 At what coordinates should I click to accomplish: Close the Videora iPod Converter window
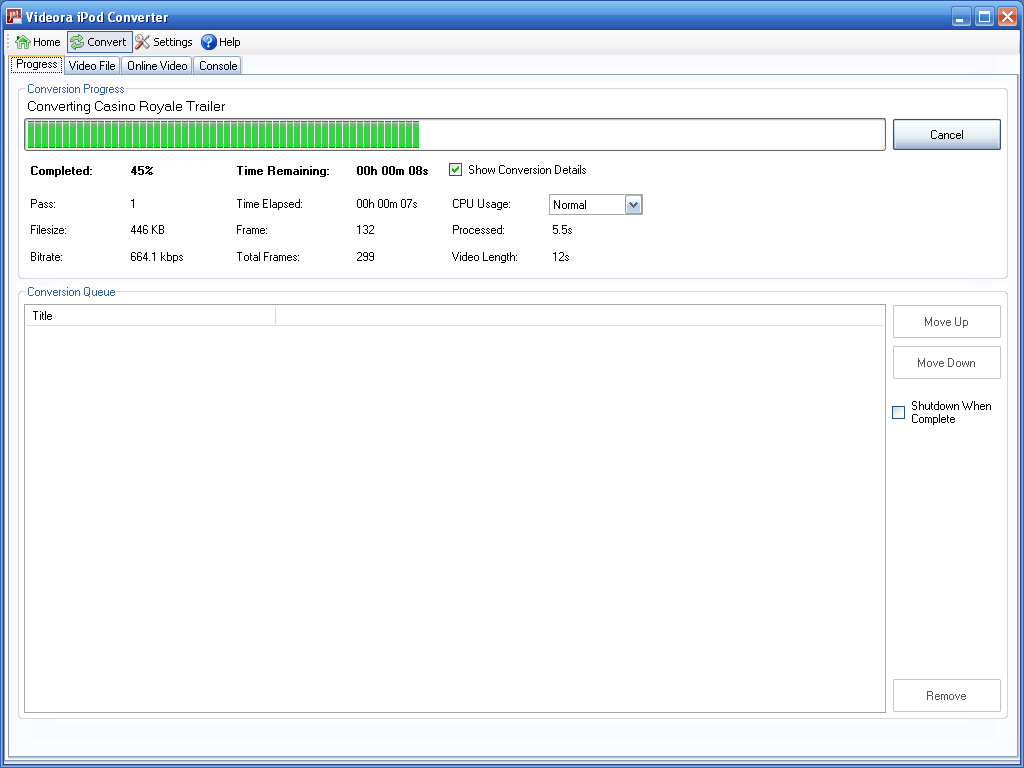(1008, 16)
